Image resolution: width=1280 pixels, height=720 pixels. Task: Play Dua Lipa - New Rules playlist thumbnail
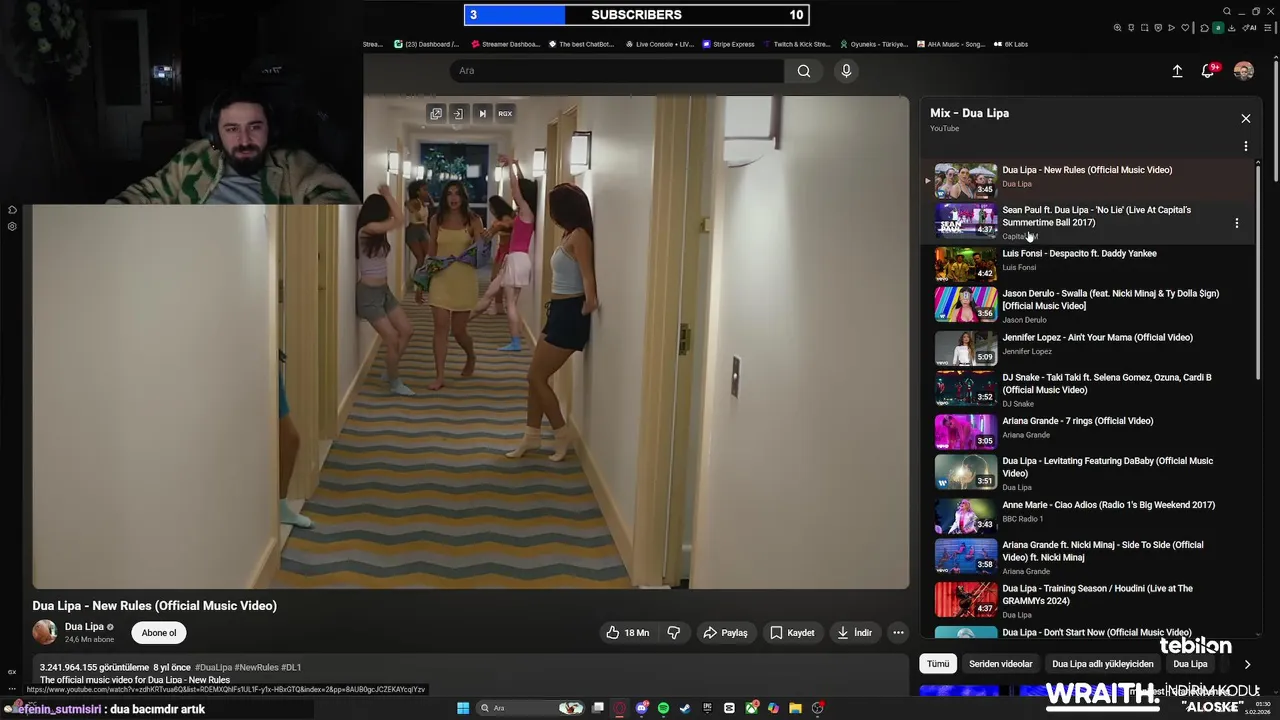coord(966,180)
